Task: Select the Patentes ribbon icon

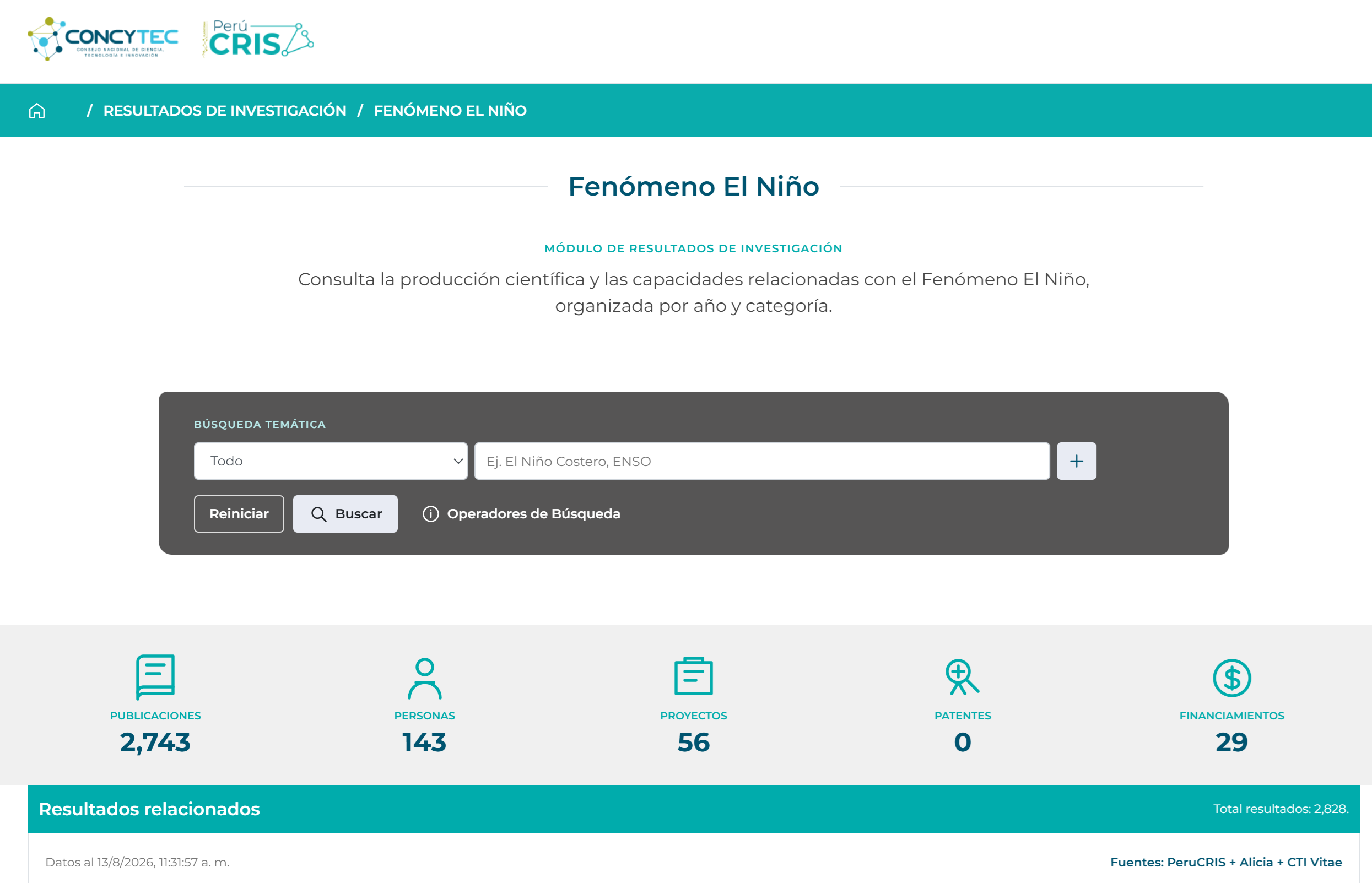Action: 963,677
